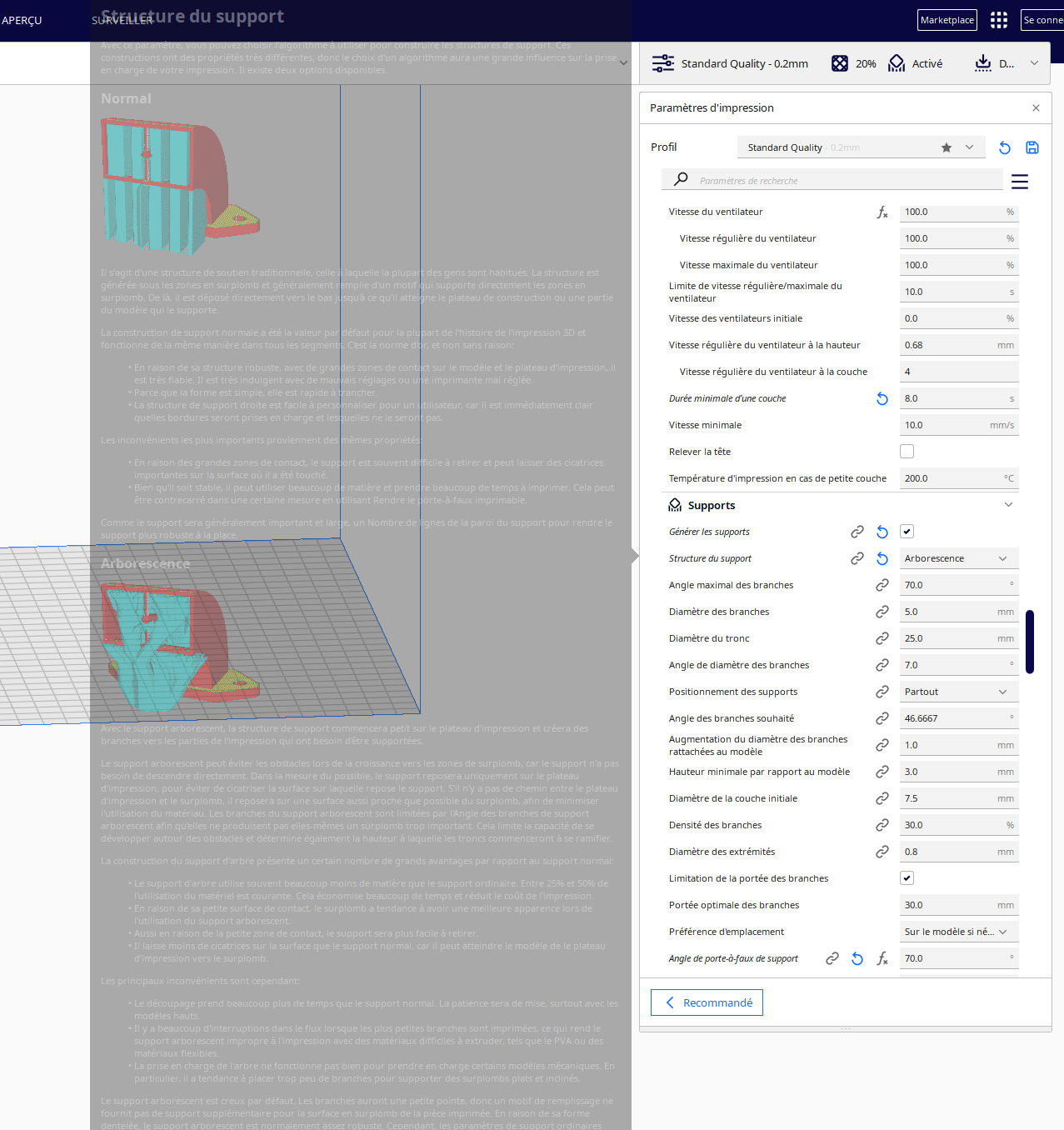Open the Structure du support Arborescence dropdown

tap(959, 558)
